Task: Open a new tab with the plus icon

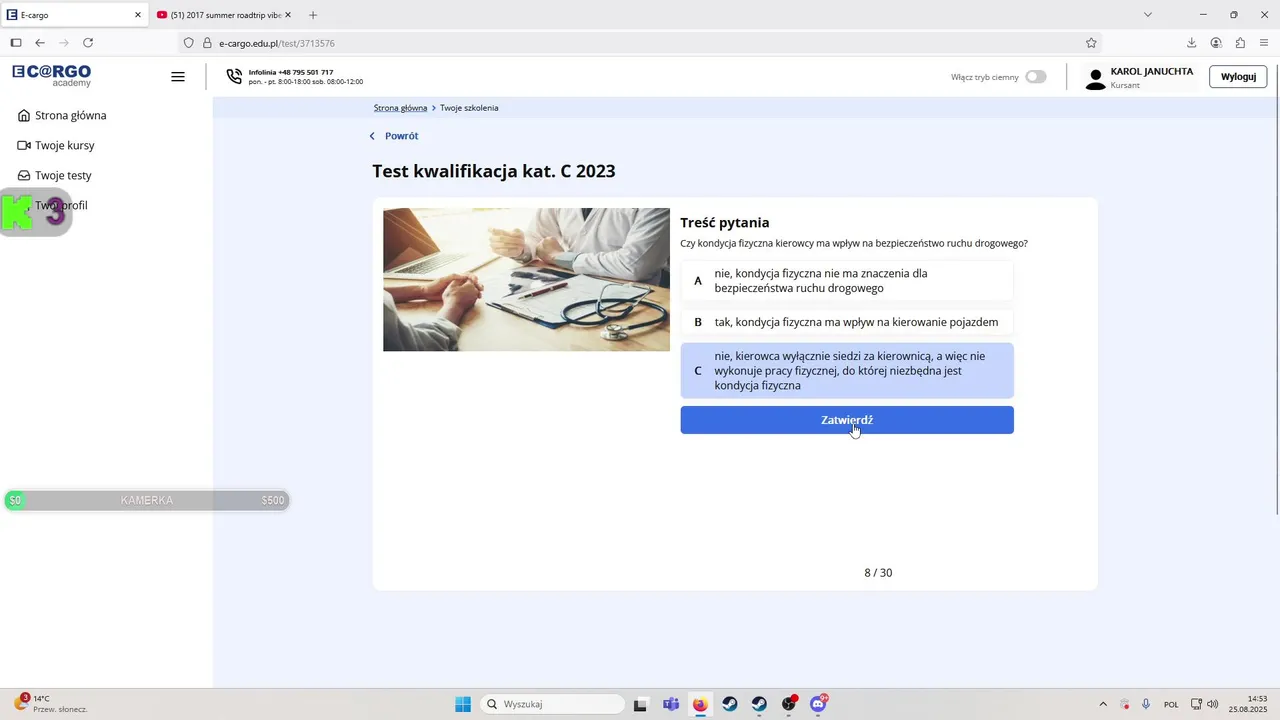Action: [x=313, y=15]
